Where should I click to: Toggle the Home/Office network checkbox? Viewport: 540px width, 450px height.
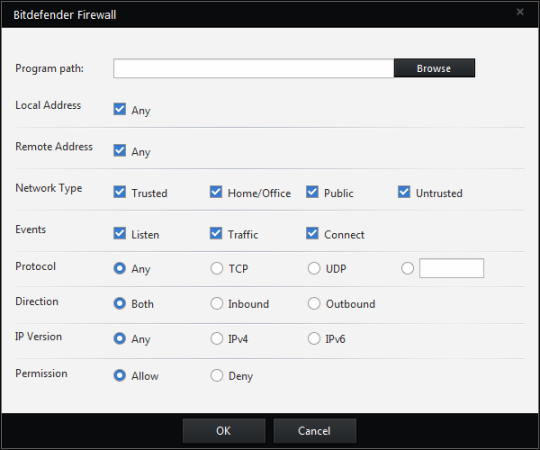216,192
